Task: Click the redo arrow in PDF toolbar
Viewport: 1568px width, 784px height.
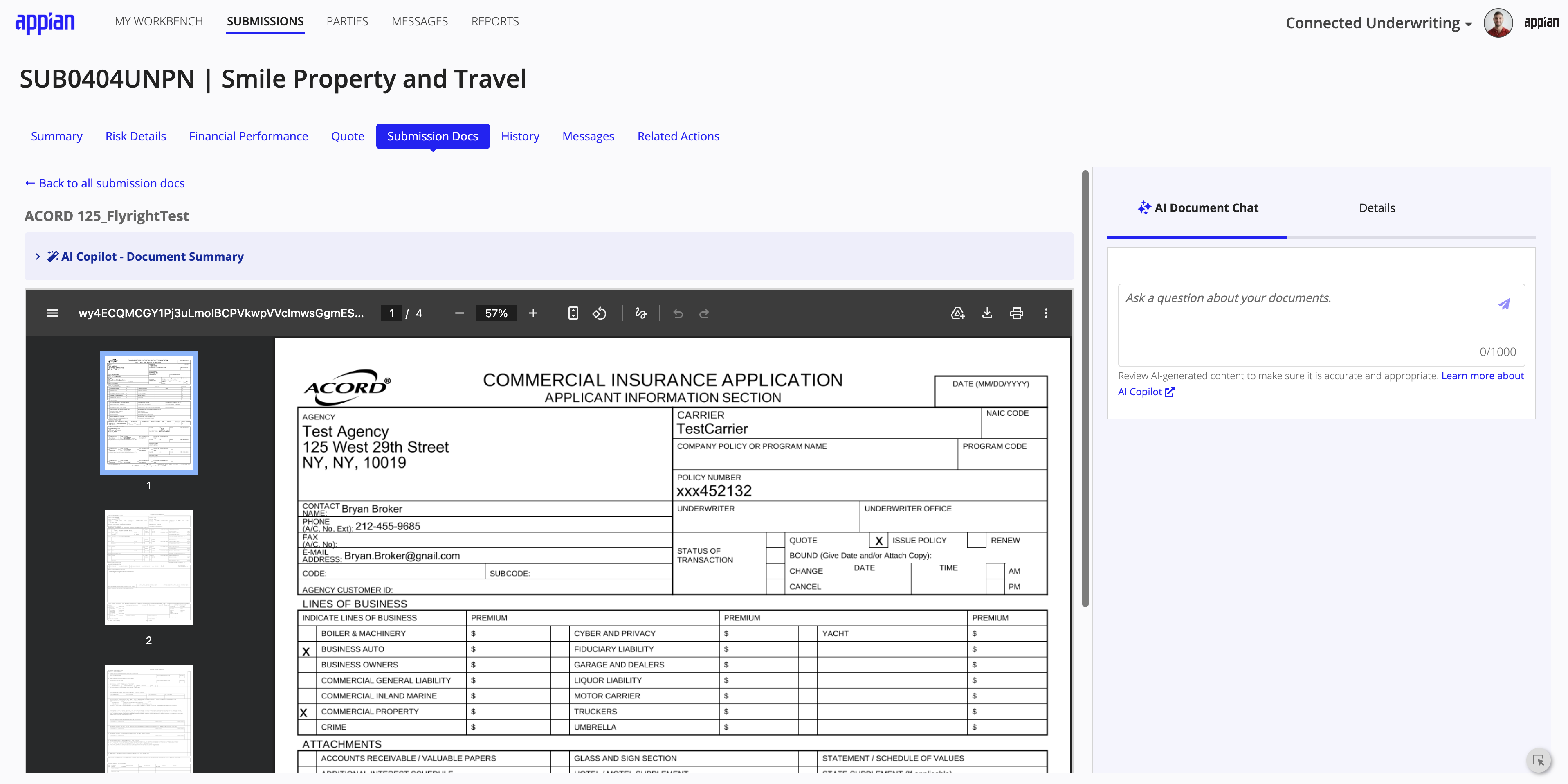Action: [704, 313]
